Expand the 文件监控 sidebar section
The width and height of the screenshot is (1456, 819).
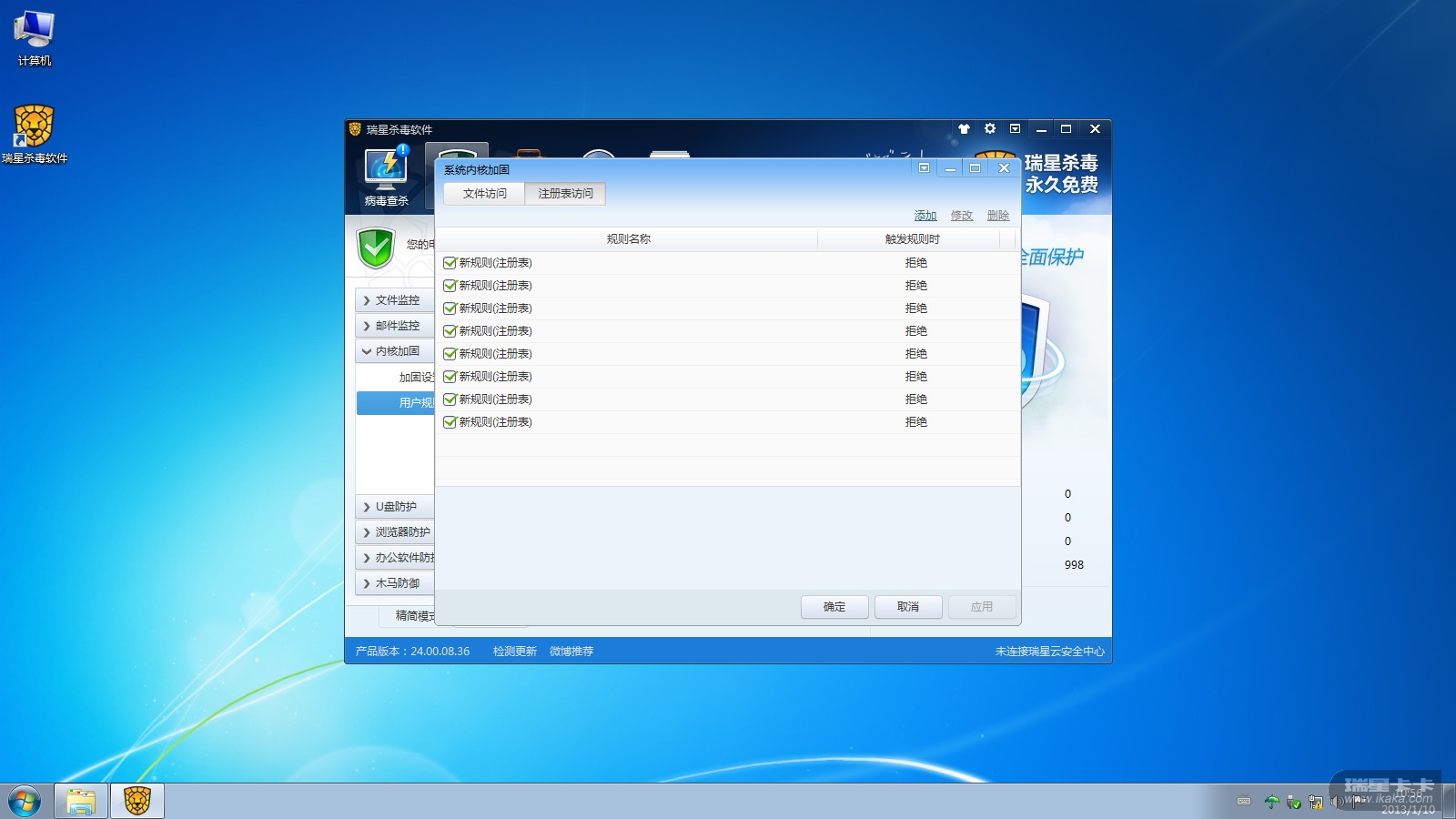pyautogui.click(x=395, y=300)
